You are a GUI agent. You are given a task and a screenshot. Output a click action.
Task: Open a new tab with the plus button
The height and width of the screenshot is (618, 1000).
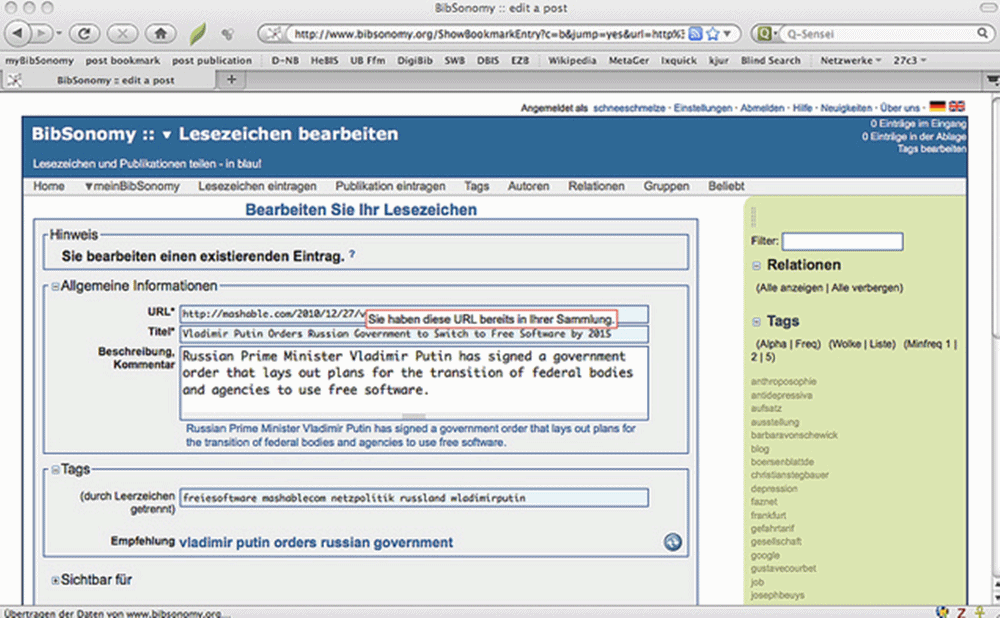pos(232,79)
